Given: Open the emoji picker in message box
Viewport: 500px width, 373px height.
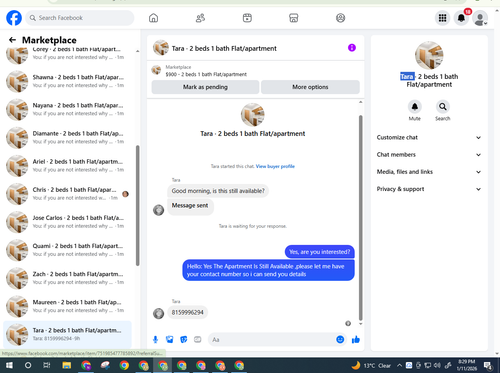Looking at the screenshot, I should [x=340, y=340].
